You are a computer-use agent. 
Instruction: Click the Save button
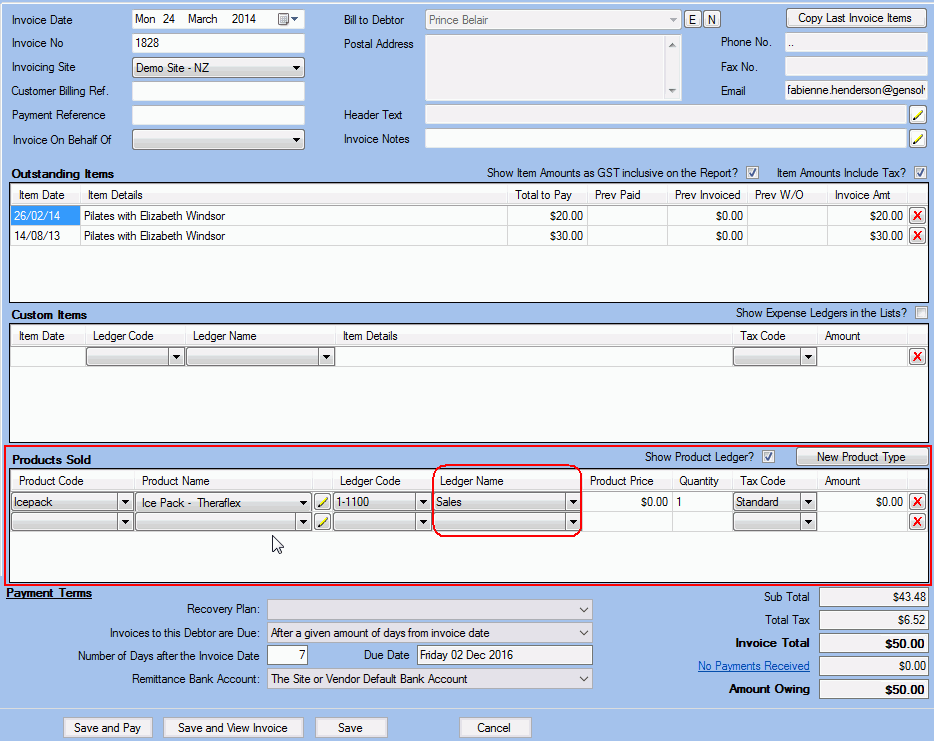[x=350, y=727]
